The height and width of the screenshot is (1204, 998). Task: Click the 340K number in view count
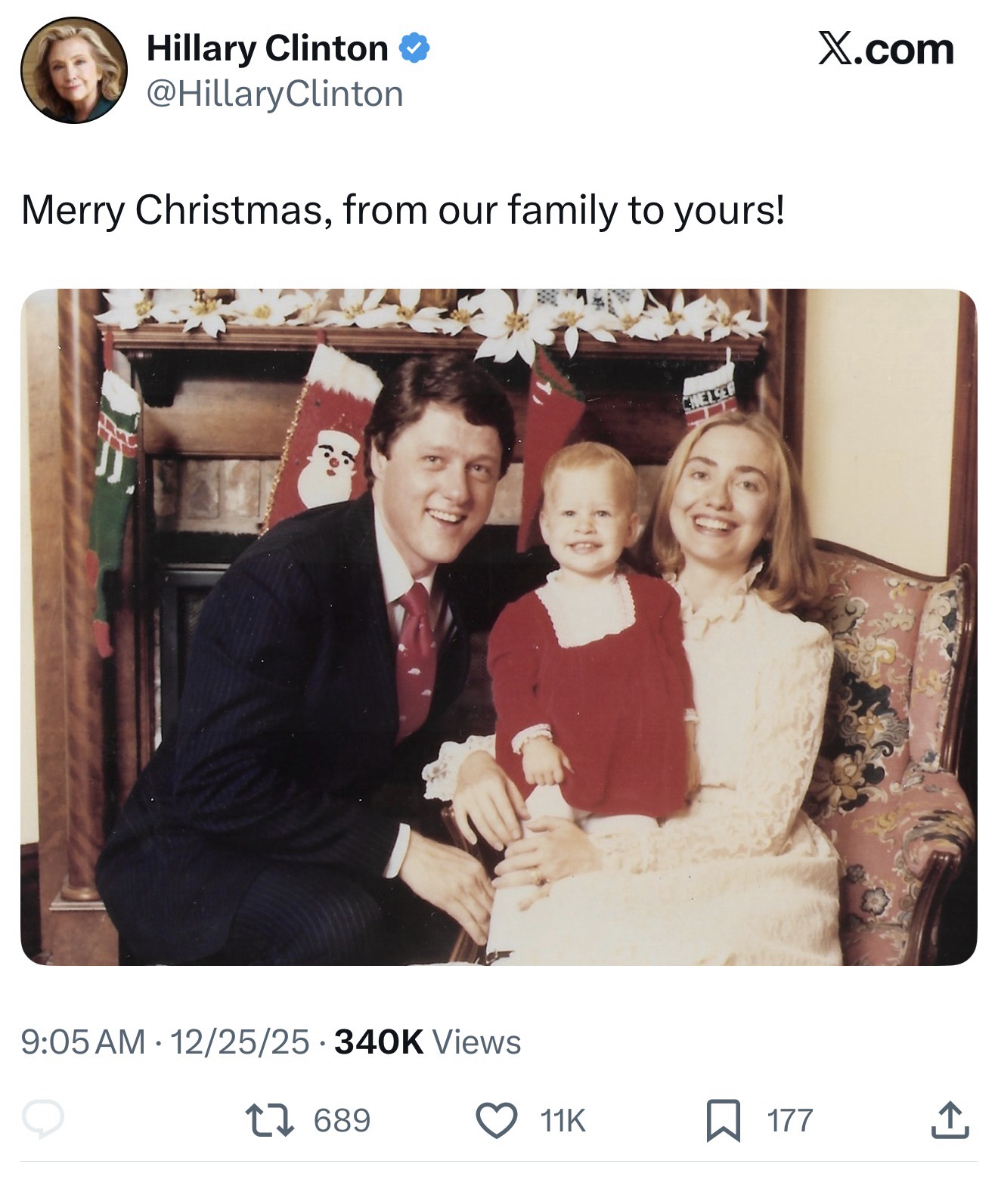(x=378, y=1042)
